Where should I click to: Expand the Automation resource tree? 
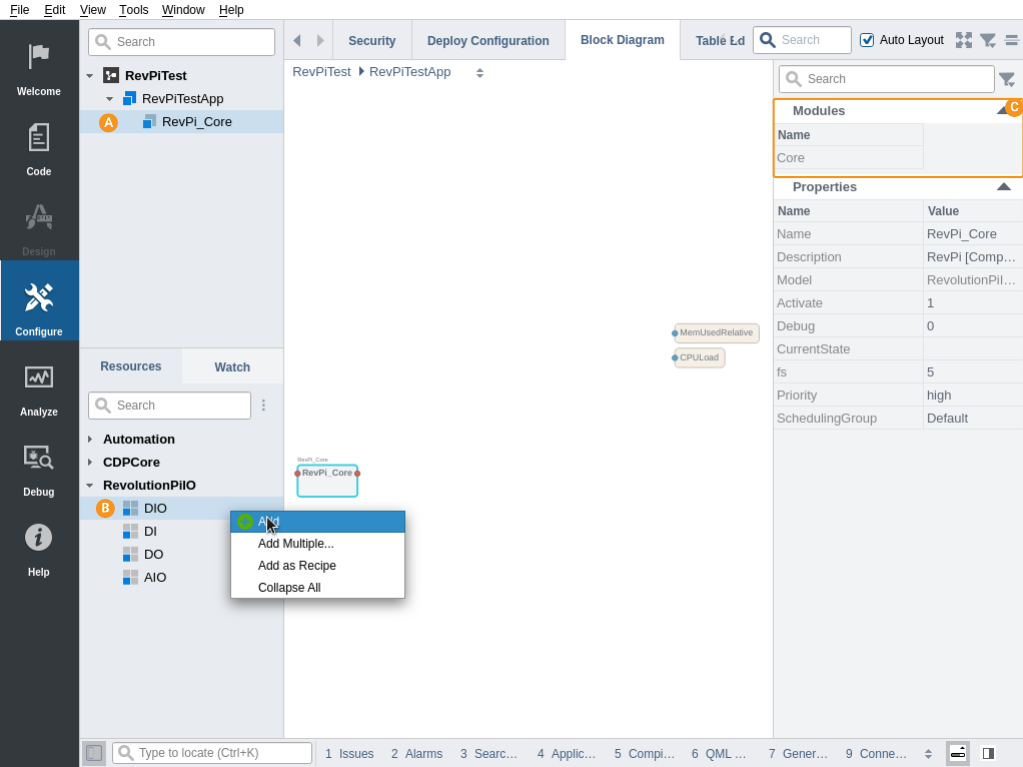pos(90,439)
